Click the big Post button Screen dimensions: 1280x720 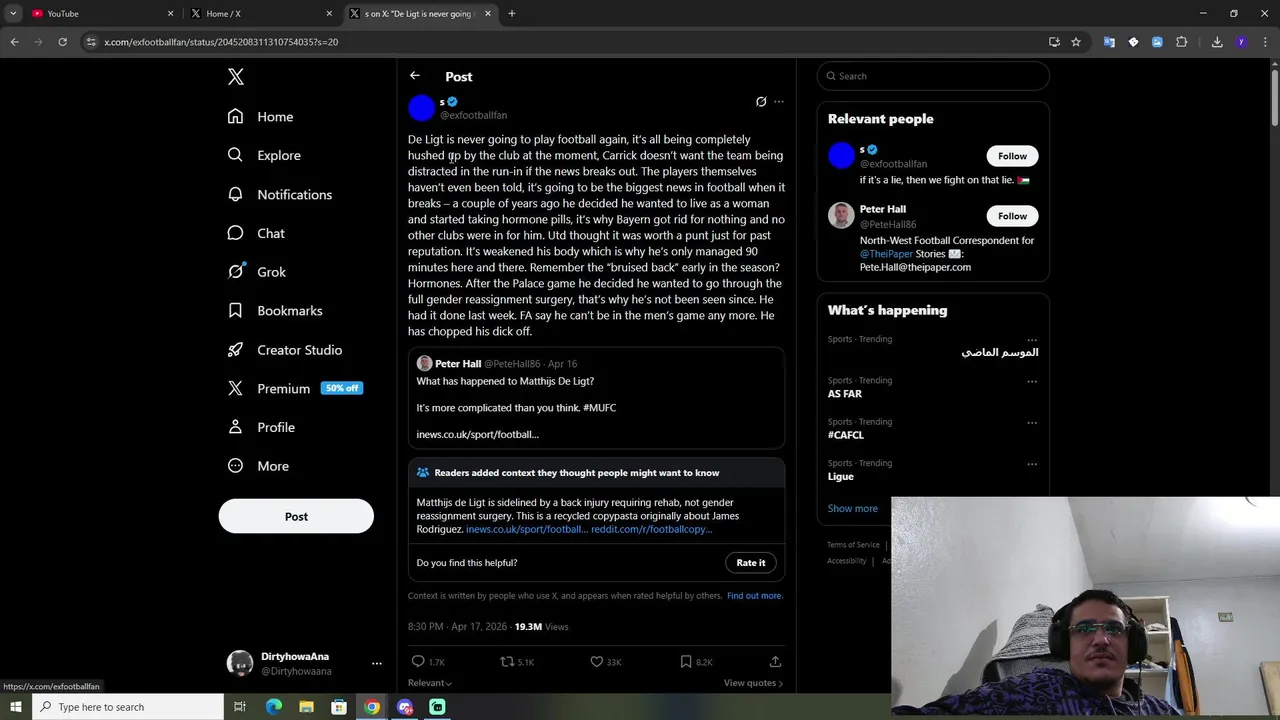[296, 516]
